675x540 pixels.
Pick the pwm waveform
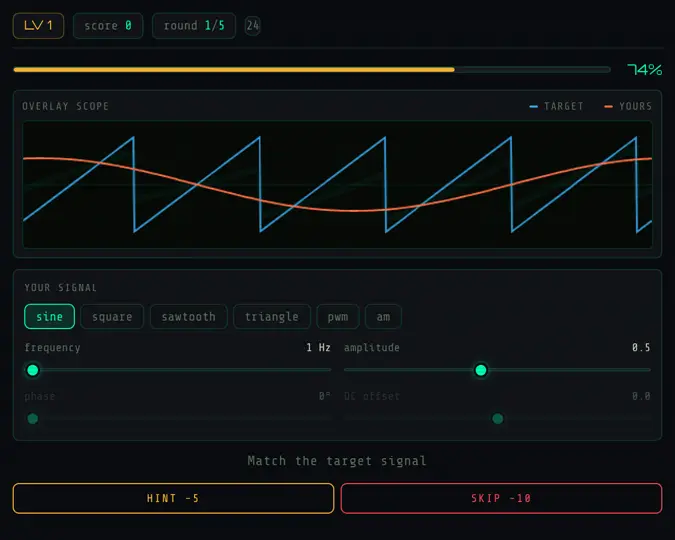tap(338, 317)
